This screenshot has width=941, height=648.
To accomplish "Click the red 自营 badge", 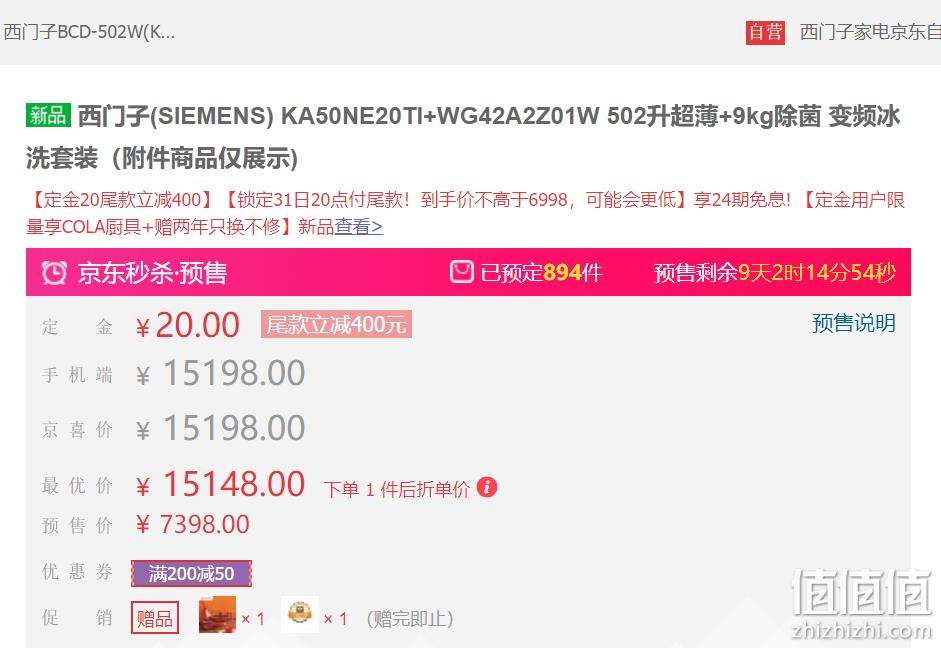I will 765,32.
